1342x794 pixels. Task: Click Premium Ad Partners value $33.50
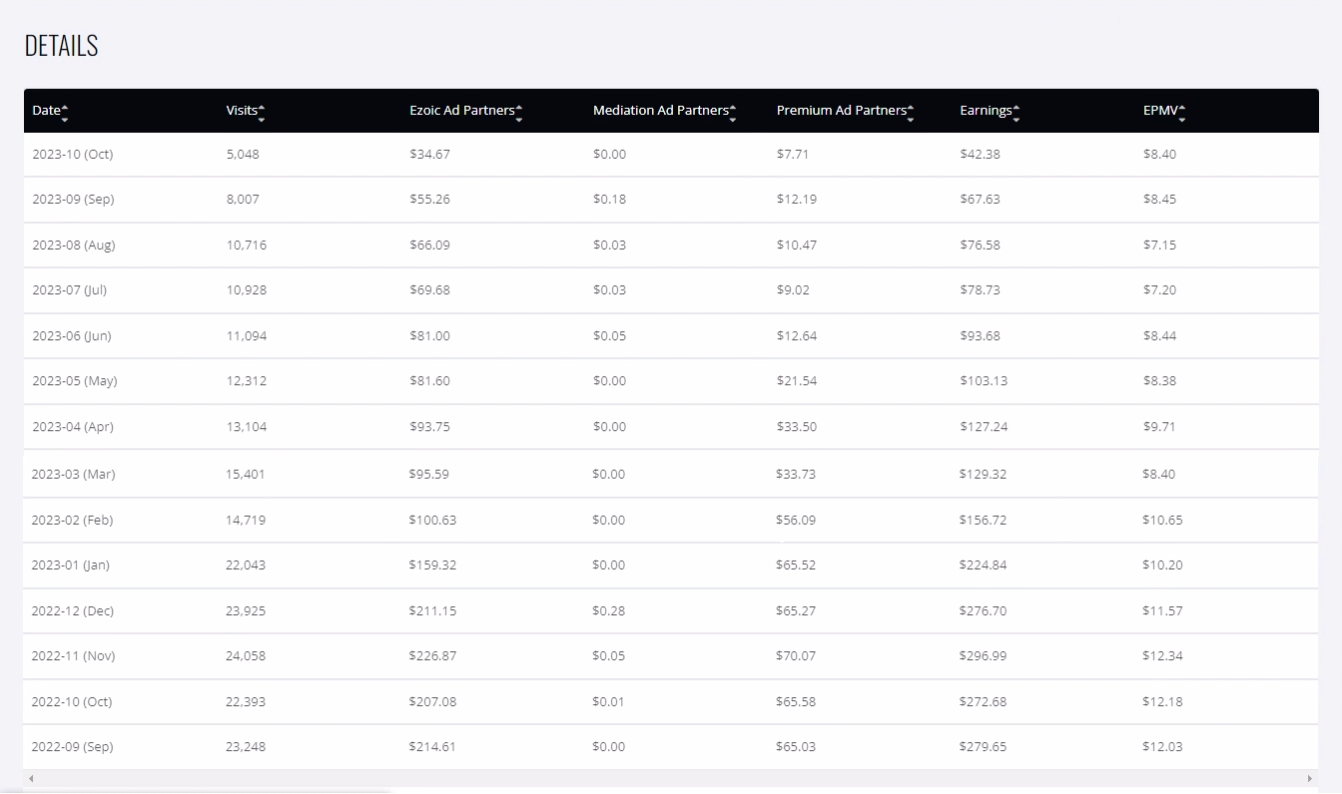point(797,427)
